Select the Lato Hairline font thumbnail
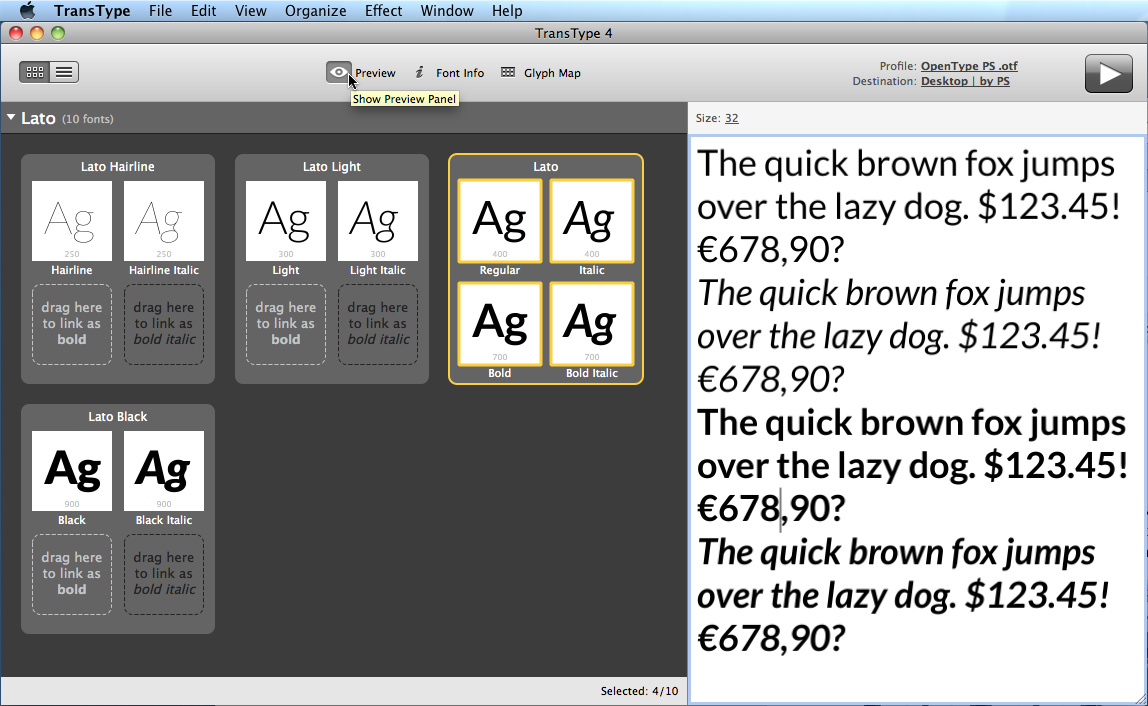This screenshot has height=706, width=1148. tap(72, 220)
